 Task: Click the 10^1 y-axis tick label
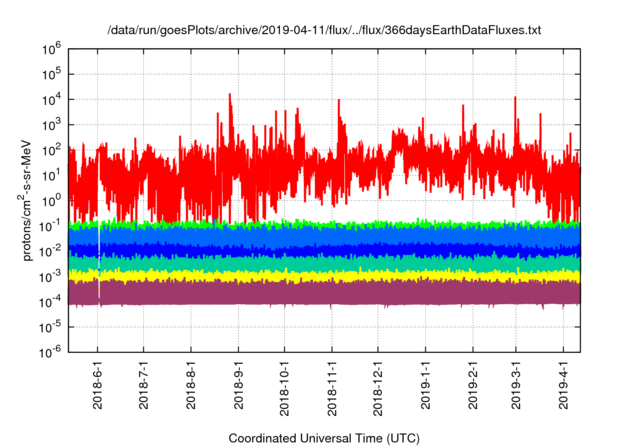[51, 176]
